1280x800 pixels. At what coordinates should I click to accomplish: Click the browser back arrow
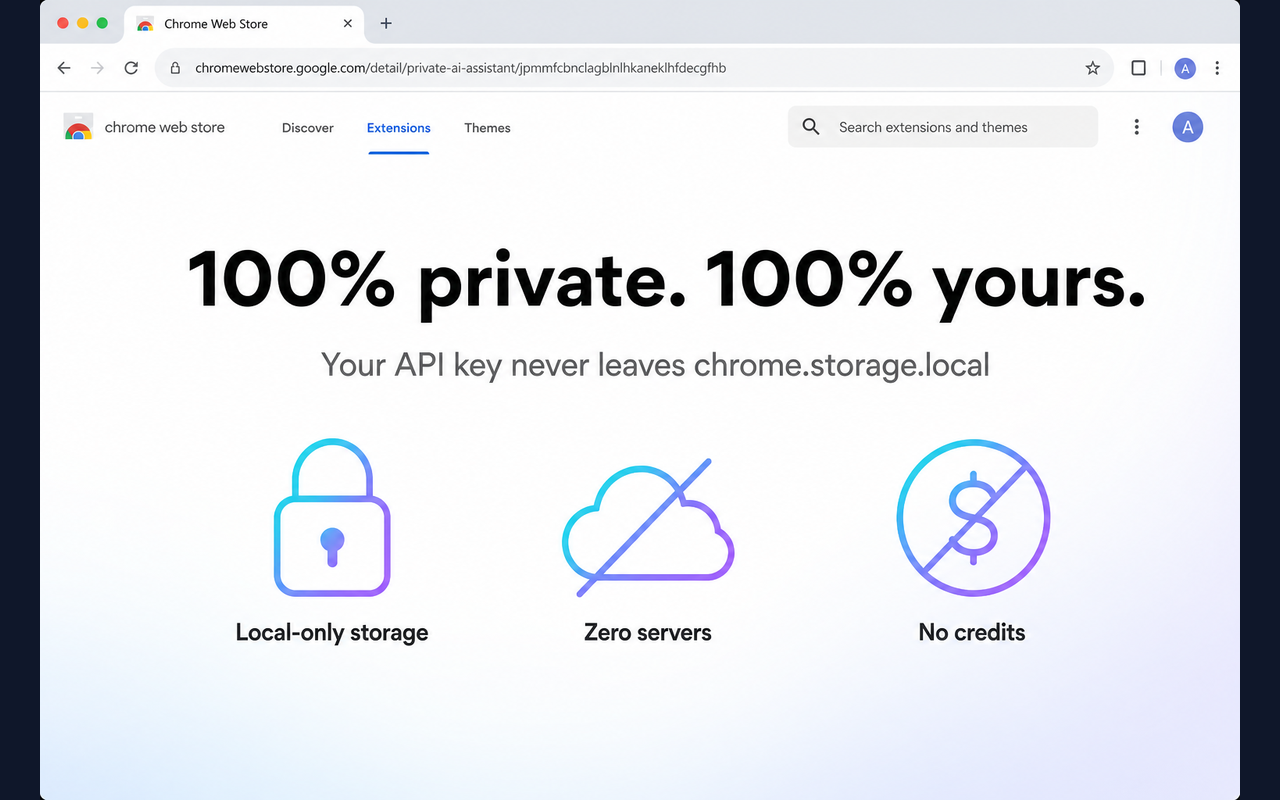64,68
